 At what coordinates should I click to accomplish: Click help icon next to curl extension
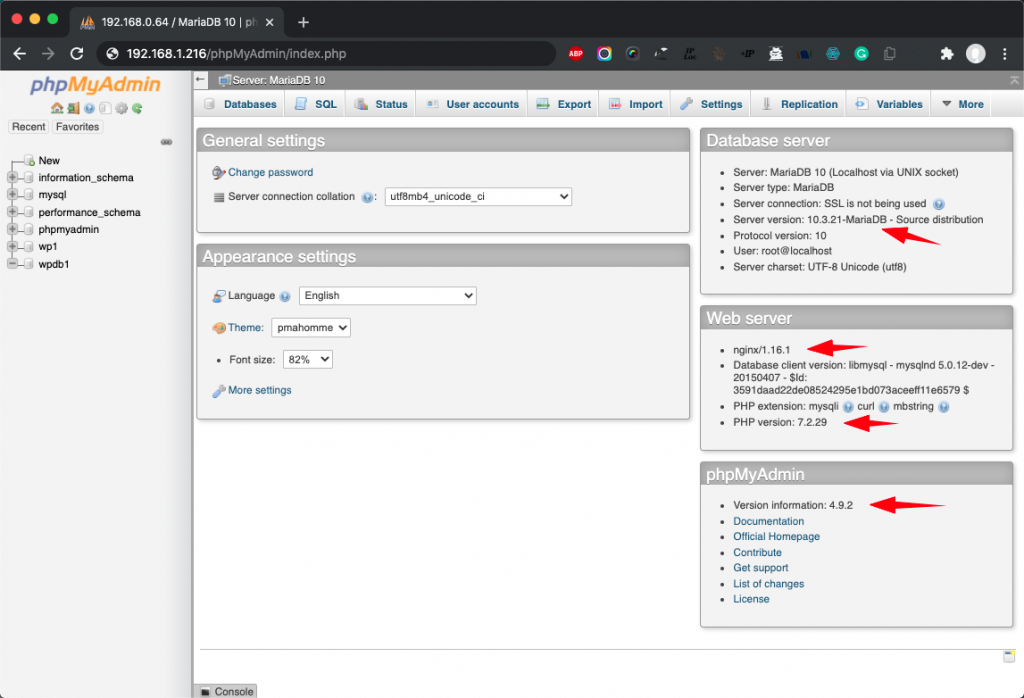[x=884, y=407]
